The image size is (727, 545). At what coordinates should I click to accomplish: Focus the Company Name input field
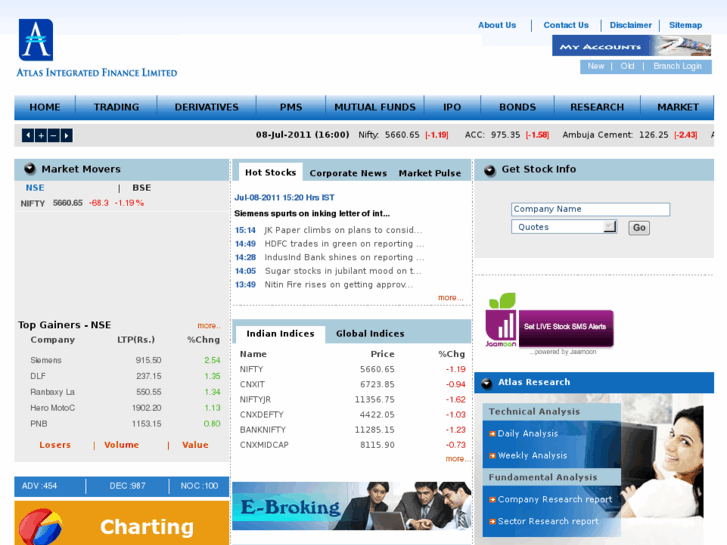point(590,209)
